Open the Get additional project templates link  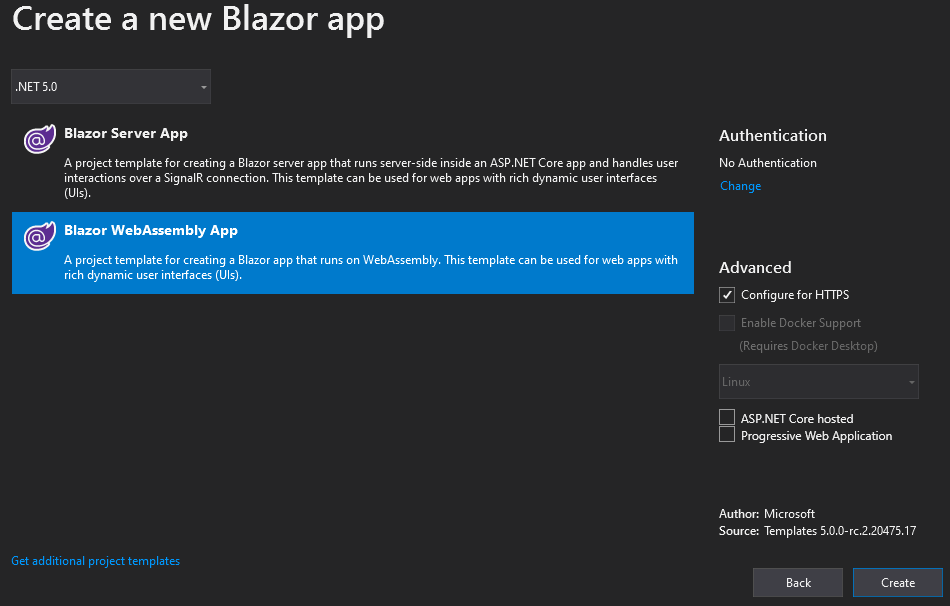pyautogui.click(x=96, y=561)
